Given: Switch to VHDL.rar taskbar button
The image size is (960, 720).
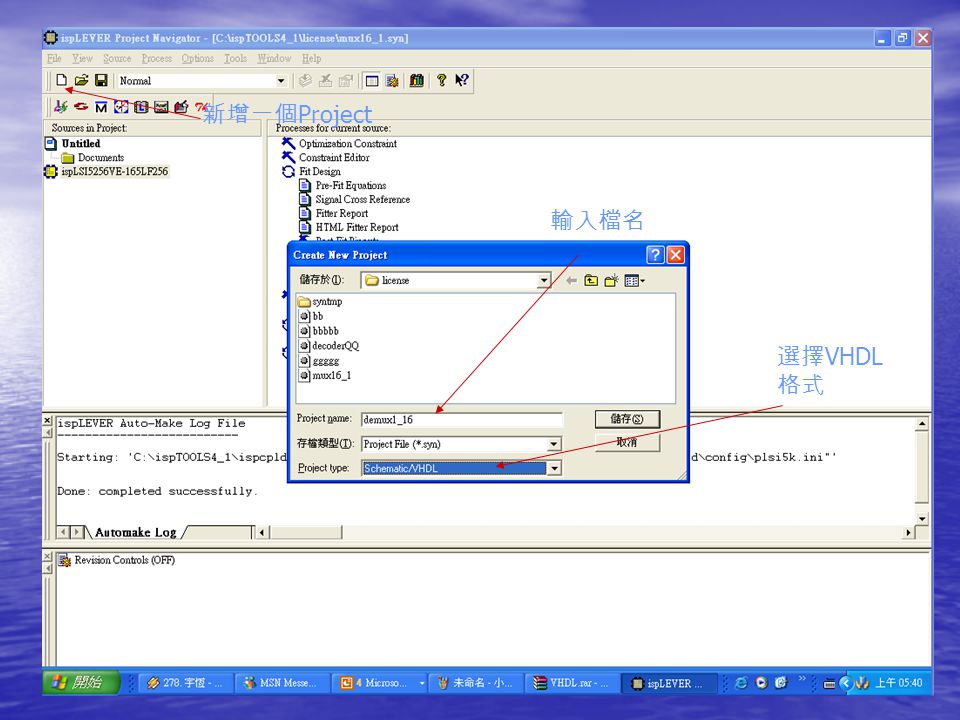Looking at the screenshot, I should (571, 683).
